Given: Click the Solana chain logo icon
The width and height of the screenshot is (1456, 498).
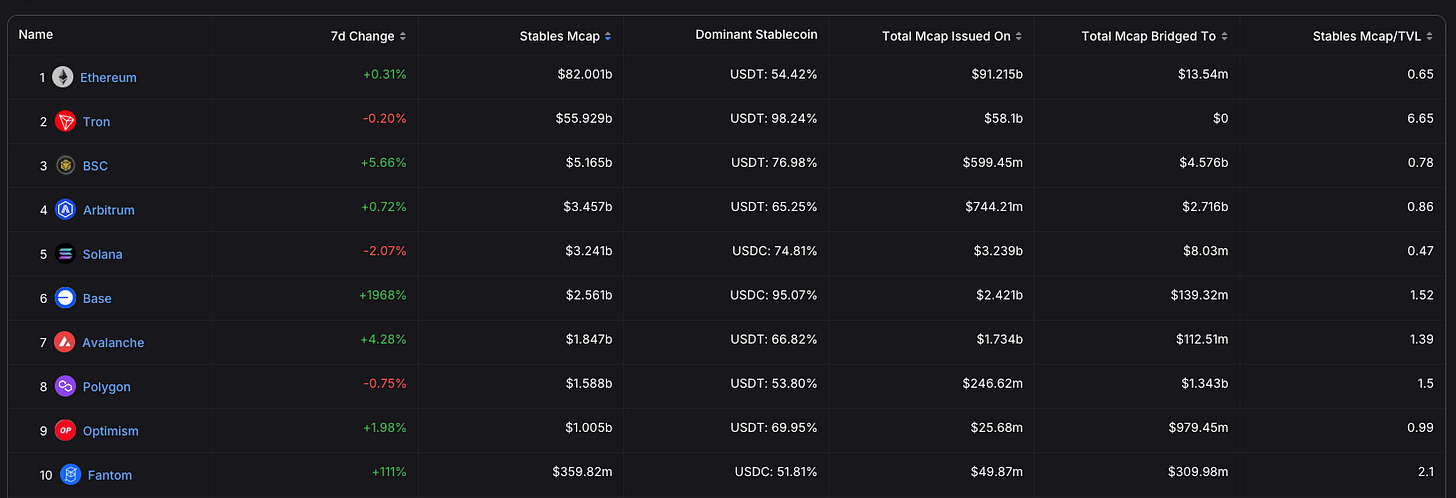Looking at the screenshot, I should pos(66,254).
